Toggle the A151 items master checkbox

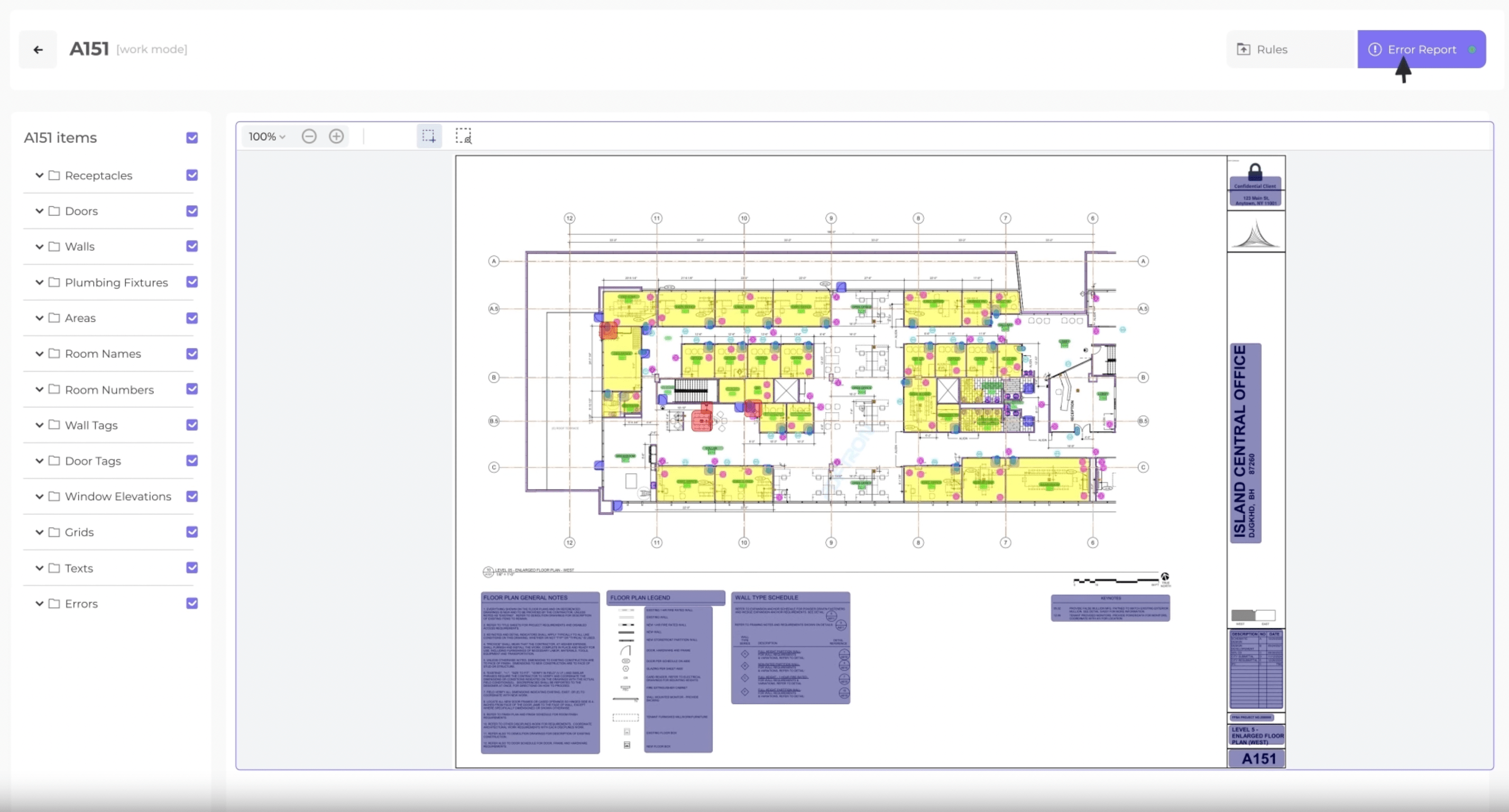click(192, 137)
